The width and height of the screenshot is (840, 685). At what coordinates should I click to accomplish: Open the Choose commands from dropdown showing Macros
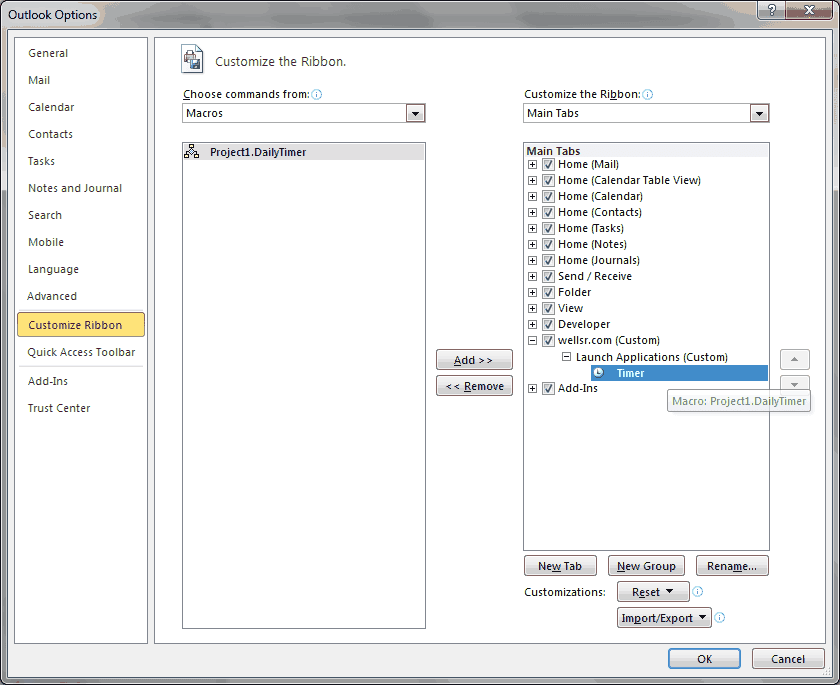415,113
